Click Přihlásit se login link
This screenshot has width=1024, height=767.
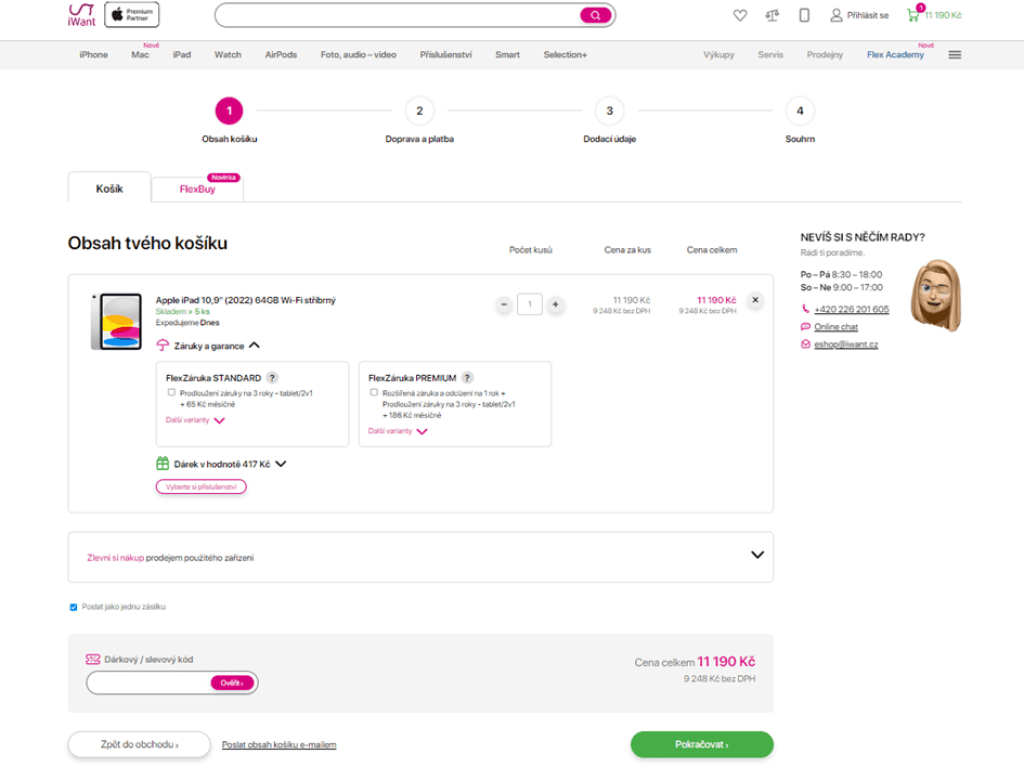click(x=868, y=15)
